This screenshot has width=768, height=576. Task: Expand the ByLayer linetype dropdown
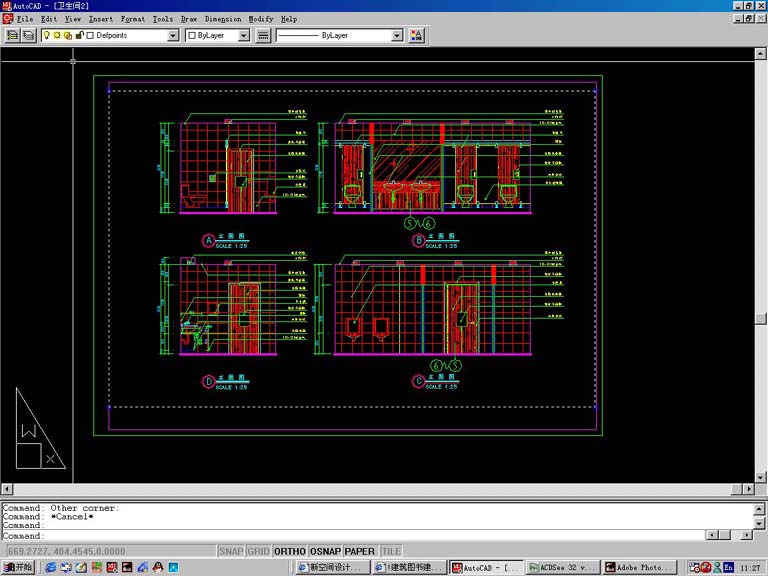point(396,35)
